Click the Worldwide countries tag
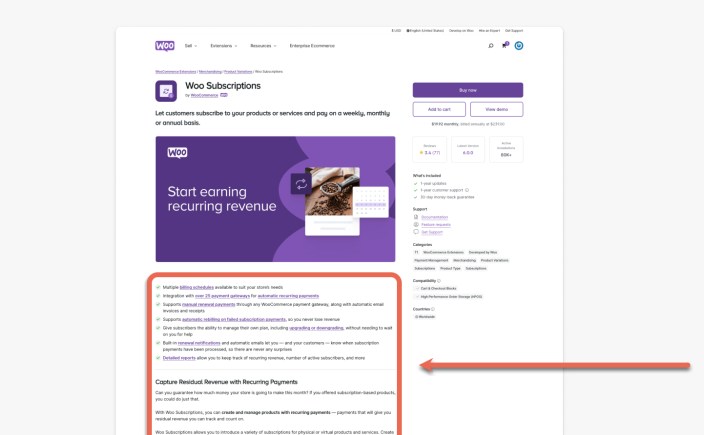Screen dimensions: 704x435 coord(425,317)
